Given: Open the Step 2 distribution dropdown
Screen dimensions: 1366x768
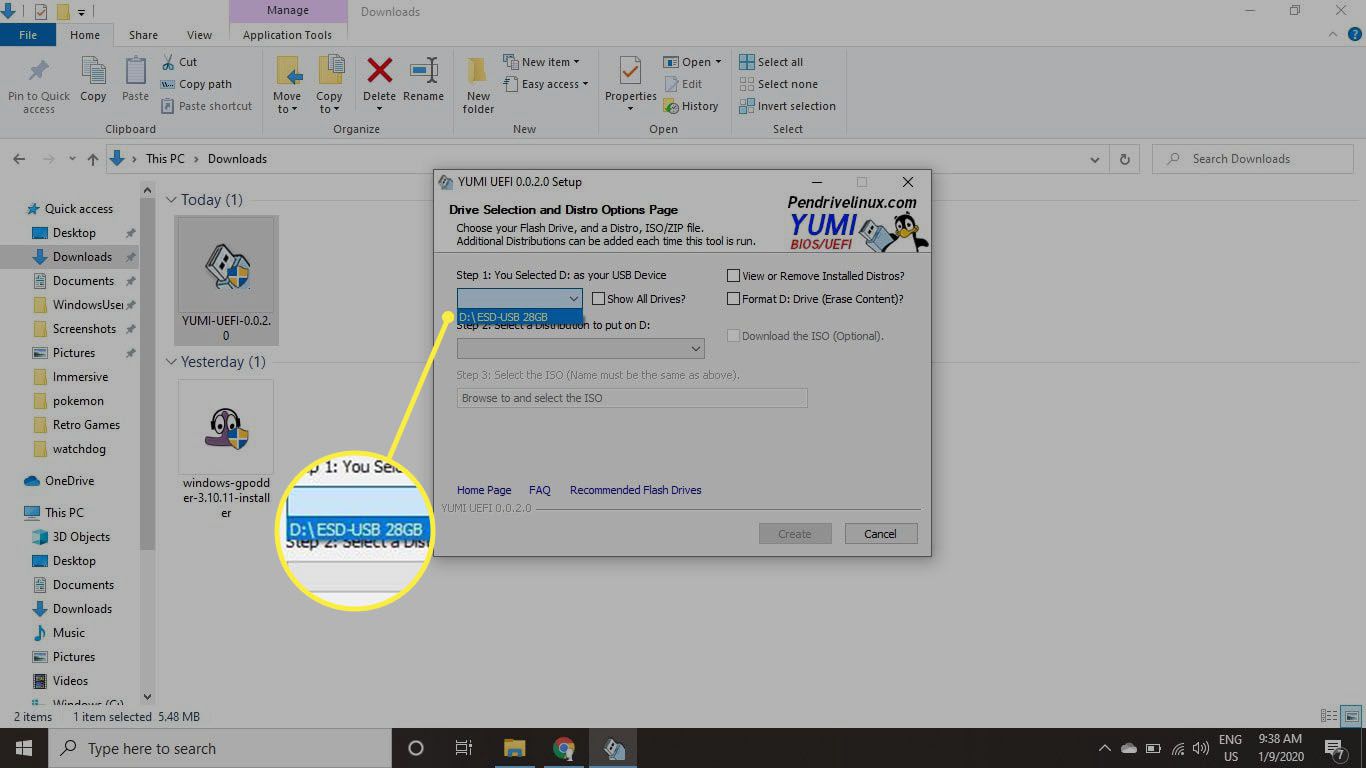Looking at the screenshot, I should click(x=580, y=349).
